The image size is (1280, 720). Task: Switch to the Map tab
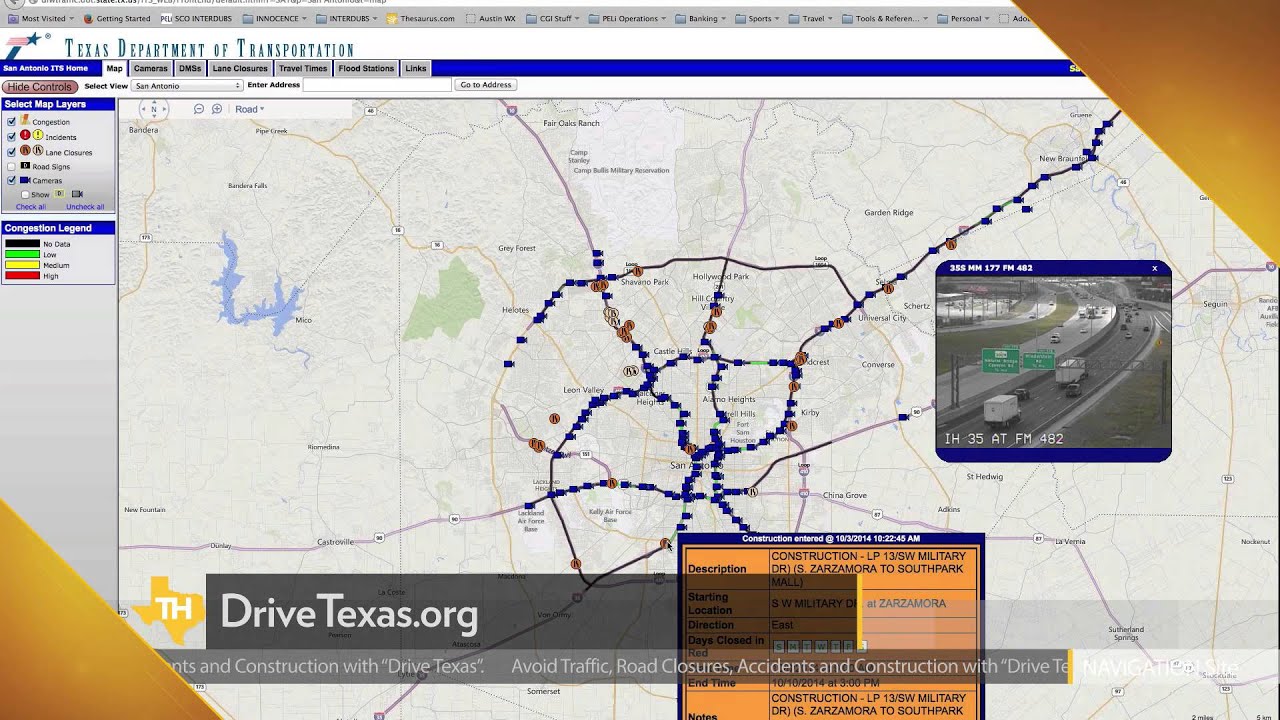pyautogui.click(x=114, y=68)
